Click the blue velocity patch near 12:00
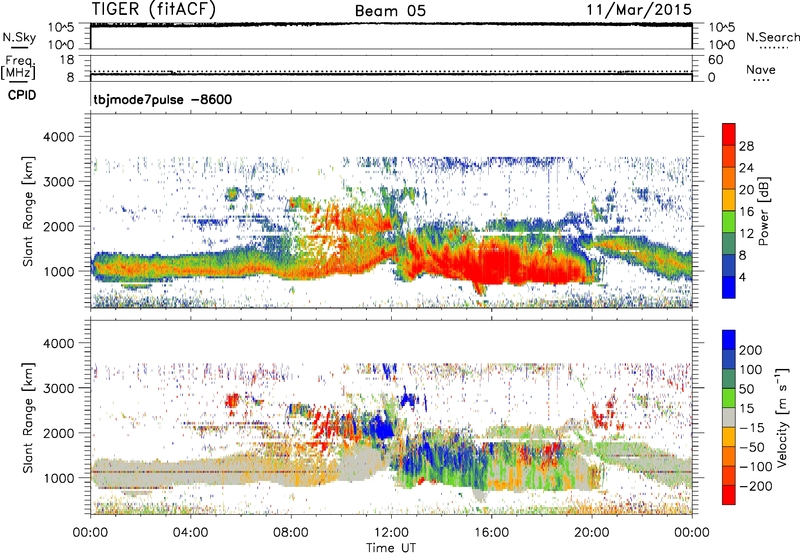 [x=381, y=426]
